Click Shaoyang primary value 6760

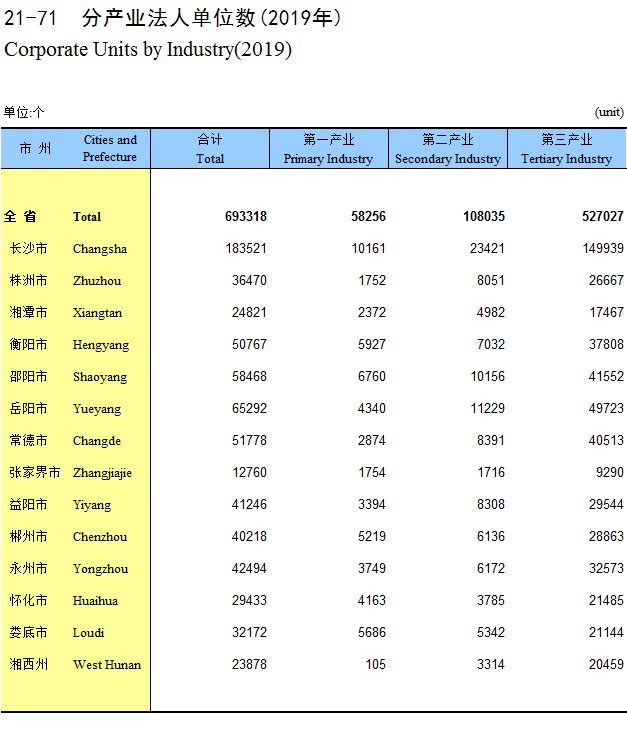(371, 377)
